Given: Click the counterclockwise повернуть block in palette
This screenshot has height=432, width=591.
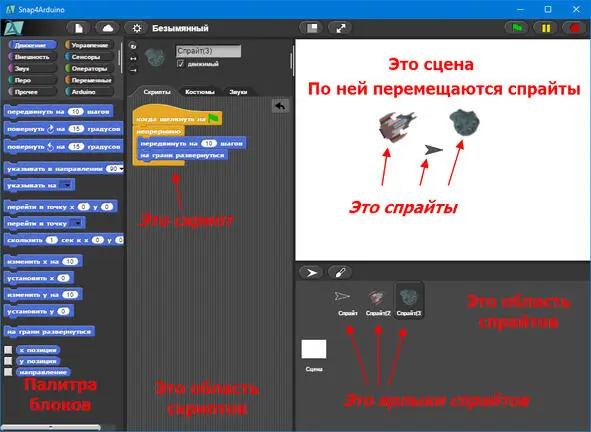Looking at the screenshot, I should [x=63, y=147].
